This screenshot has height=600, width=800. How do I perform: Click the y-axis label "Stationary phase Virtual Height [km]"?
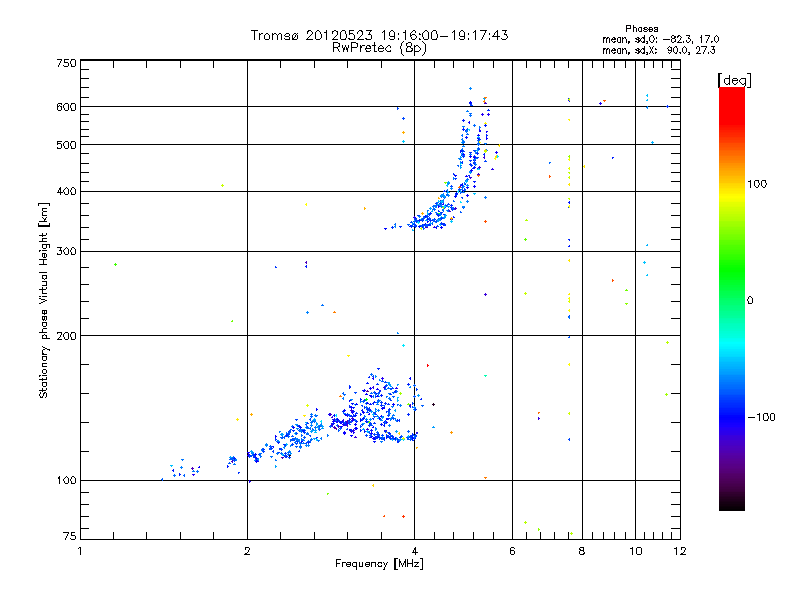click(x=43, y=300)
